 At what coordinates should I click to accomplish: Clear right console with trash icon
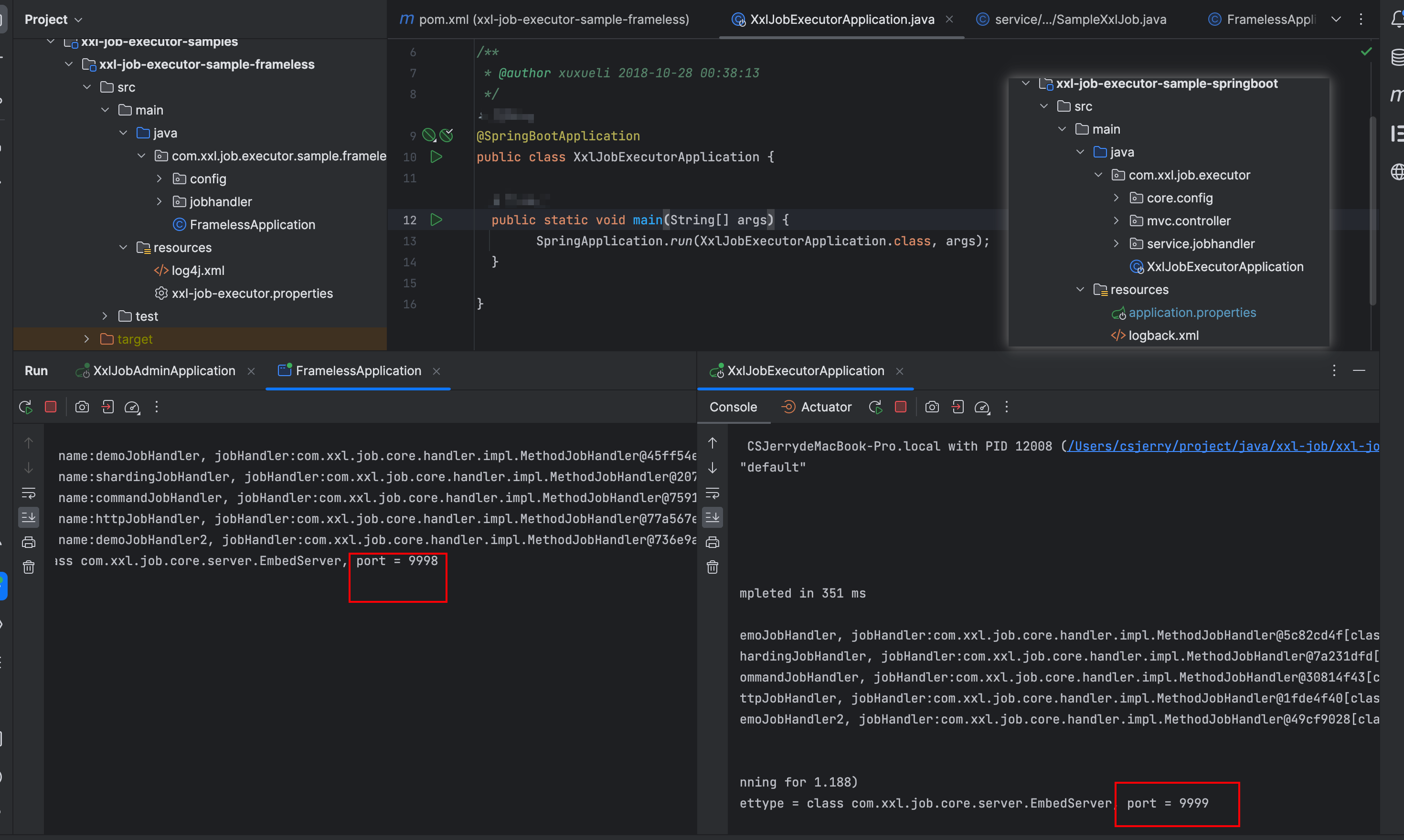coord(713,567)
